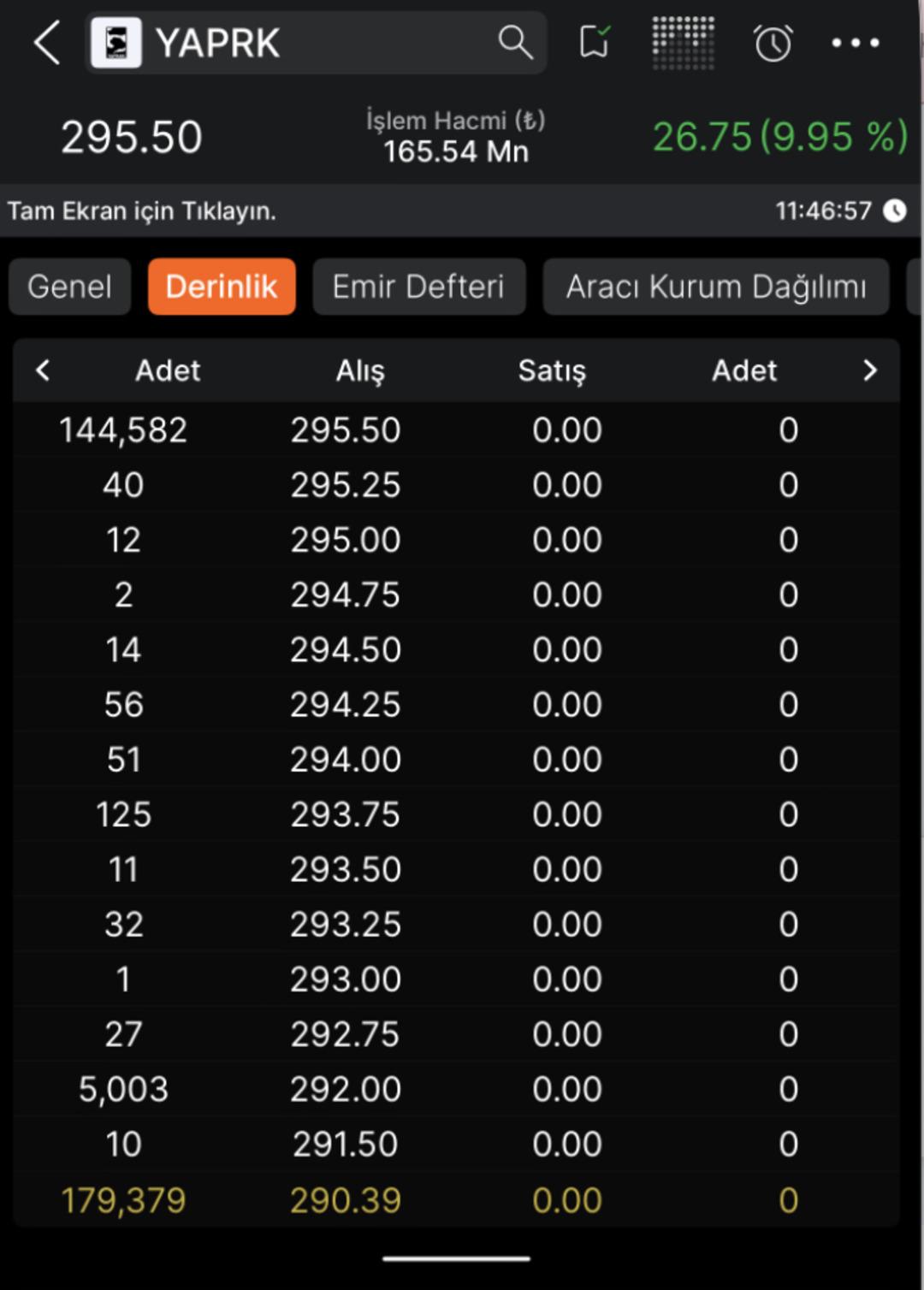Select the 295.50 bid price row
This screenshot has height=1290, width=924.
click(x=346, y=429)
